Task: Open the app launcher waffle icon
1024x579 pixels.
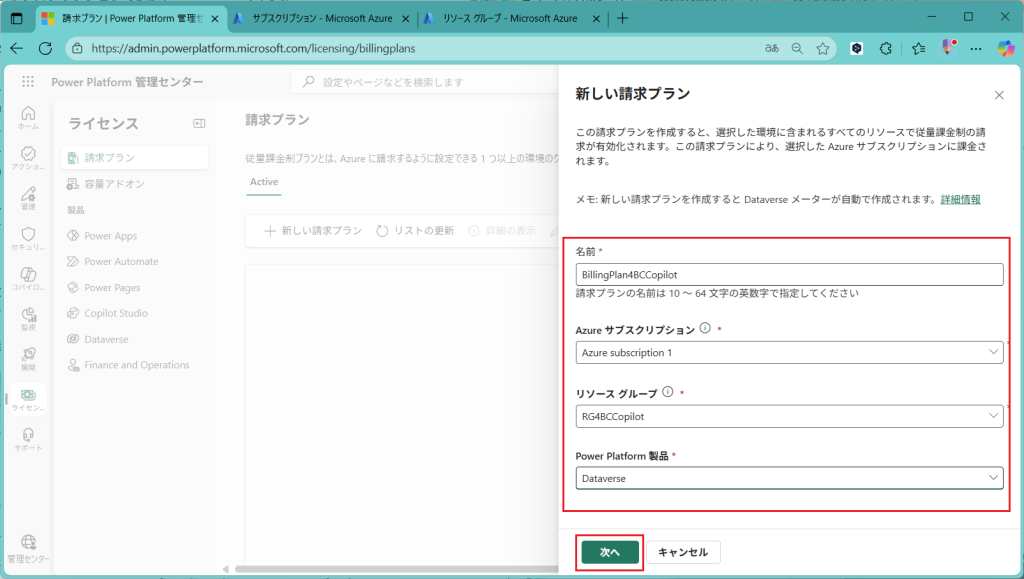Action: (27, 82)
